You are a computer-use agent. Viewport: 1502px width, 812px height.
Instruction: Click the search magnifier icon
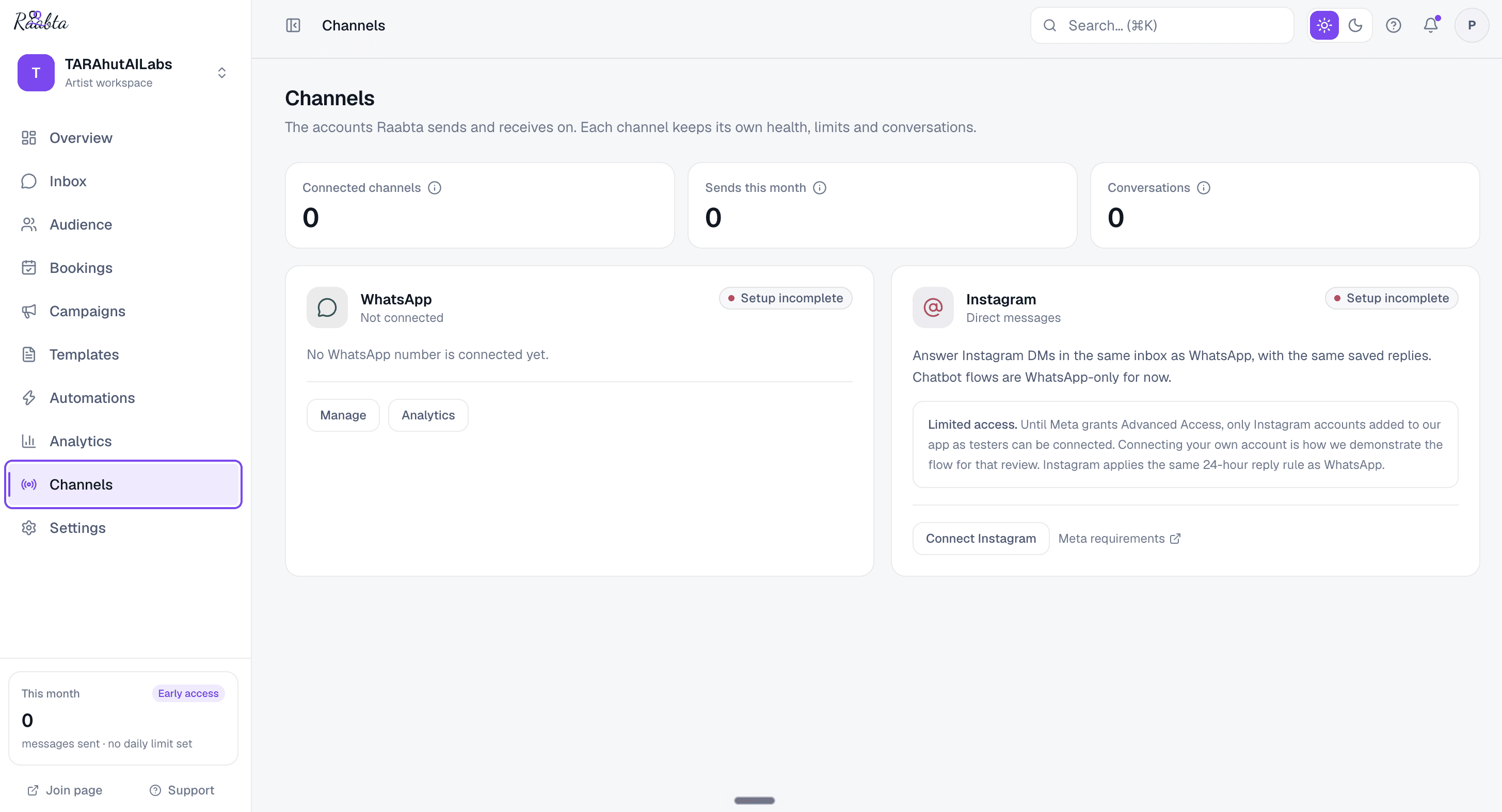(1049, 26)
